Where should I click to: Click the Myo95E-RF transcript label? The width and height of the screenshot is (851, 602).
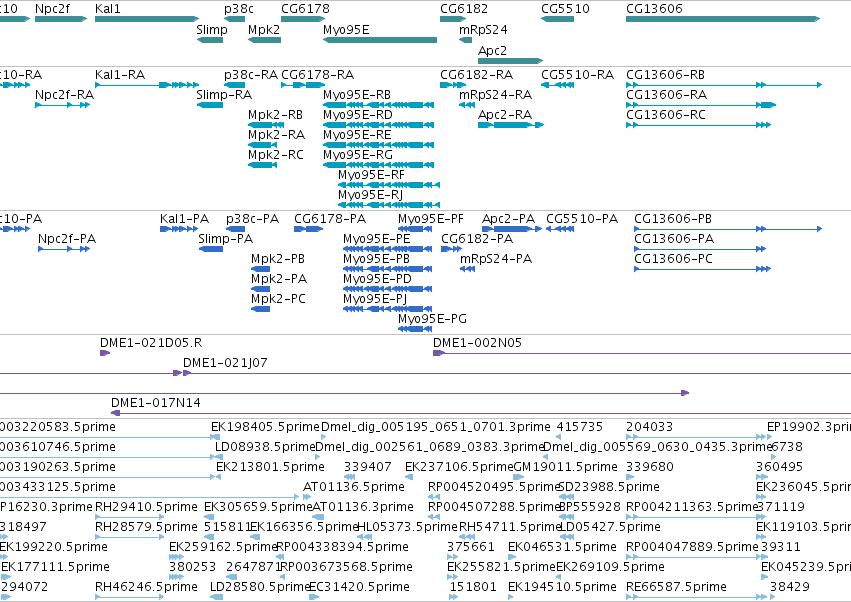371,175
